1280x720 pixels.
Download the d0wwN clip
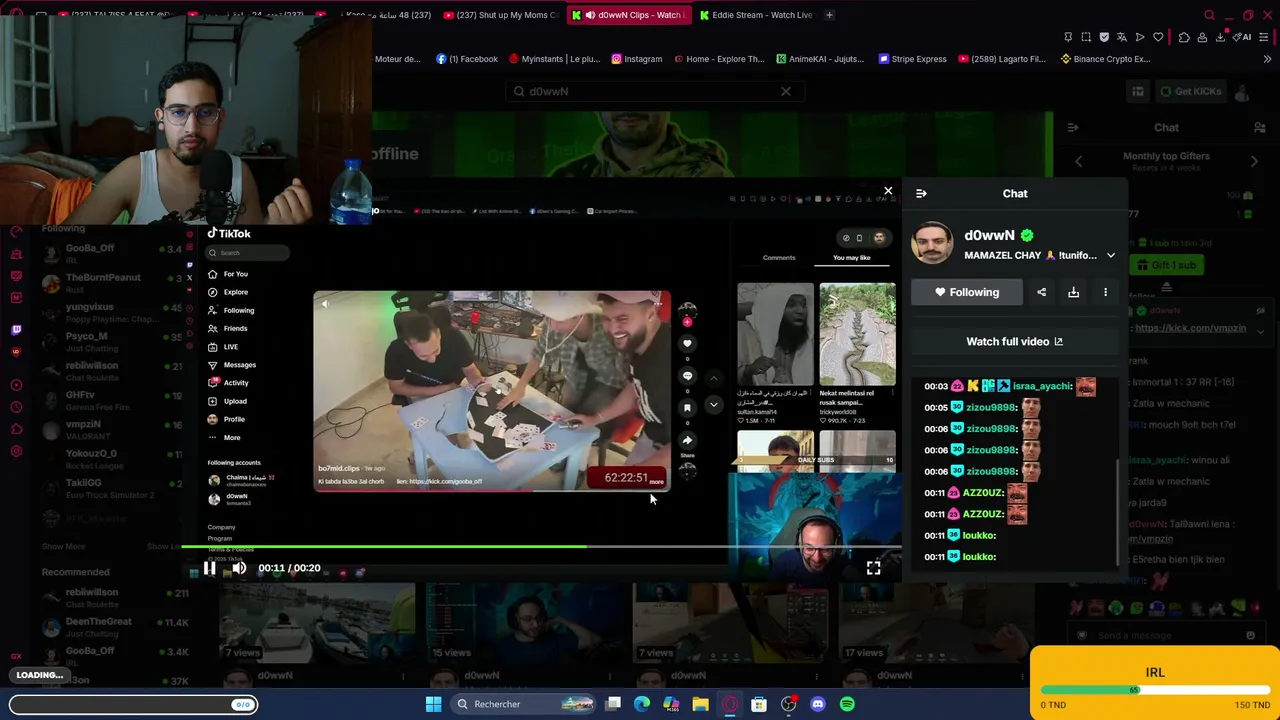tap(1073, 292)
